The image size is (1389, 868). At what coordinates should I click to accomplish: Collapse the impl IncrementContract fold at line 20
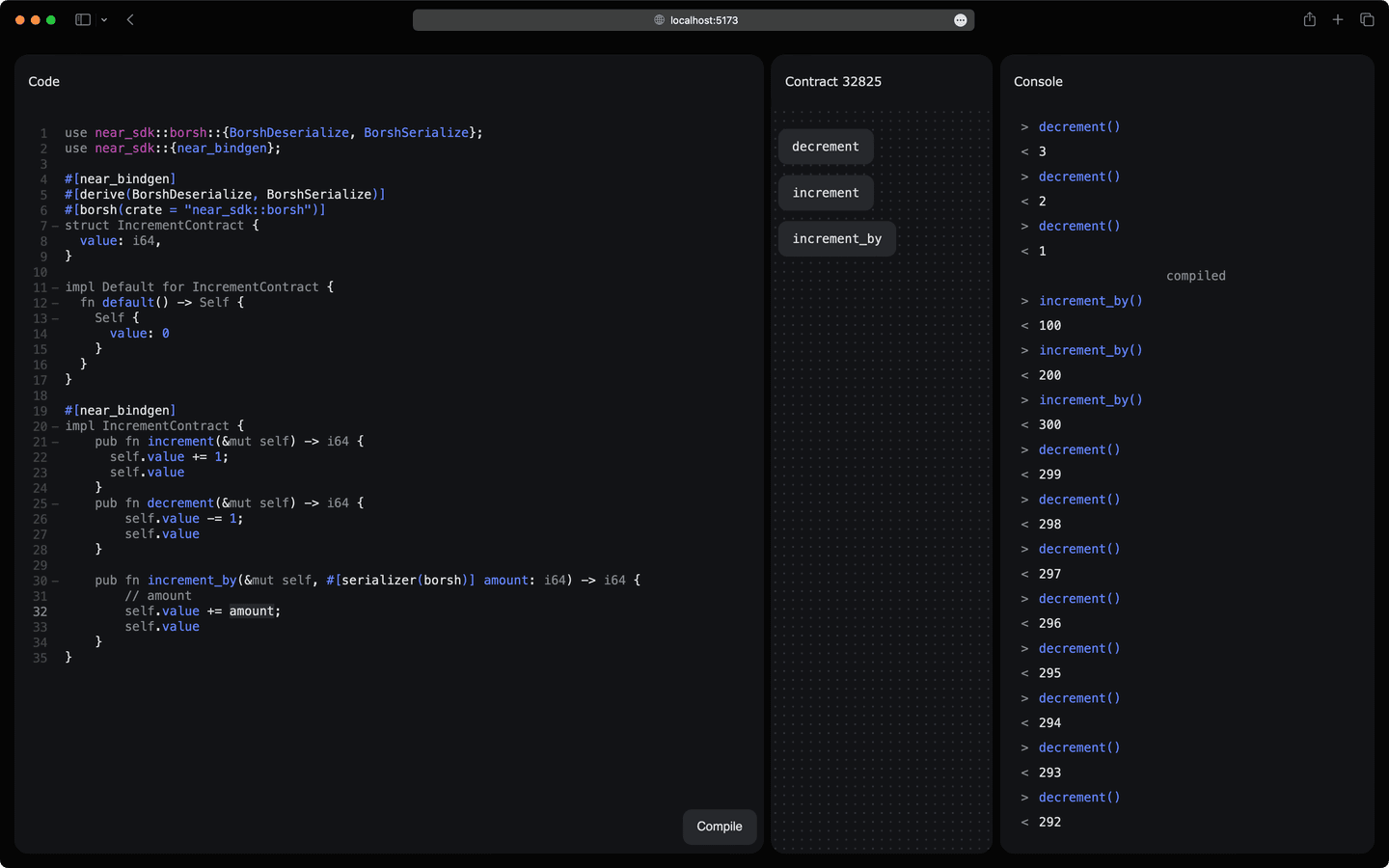(55, 427)
